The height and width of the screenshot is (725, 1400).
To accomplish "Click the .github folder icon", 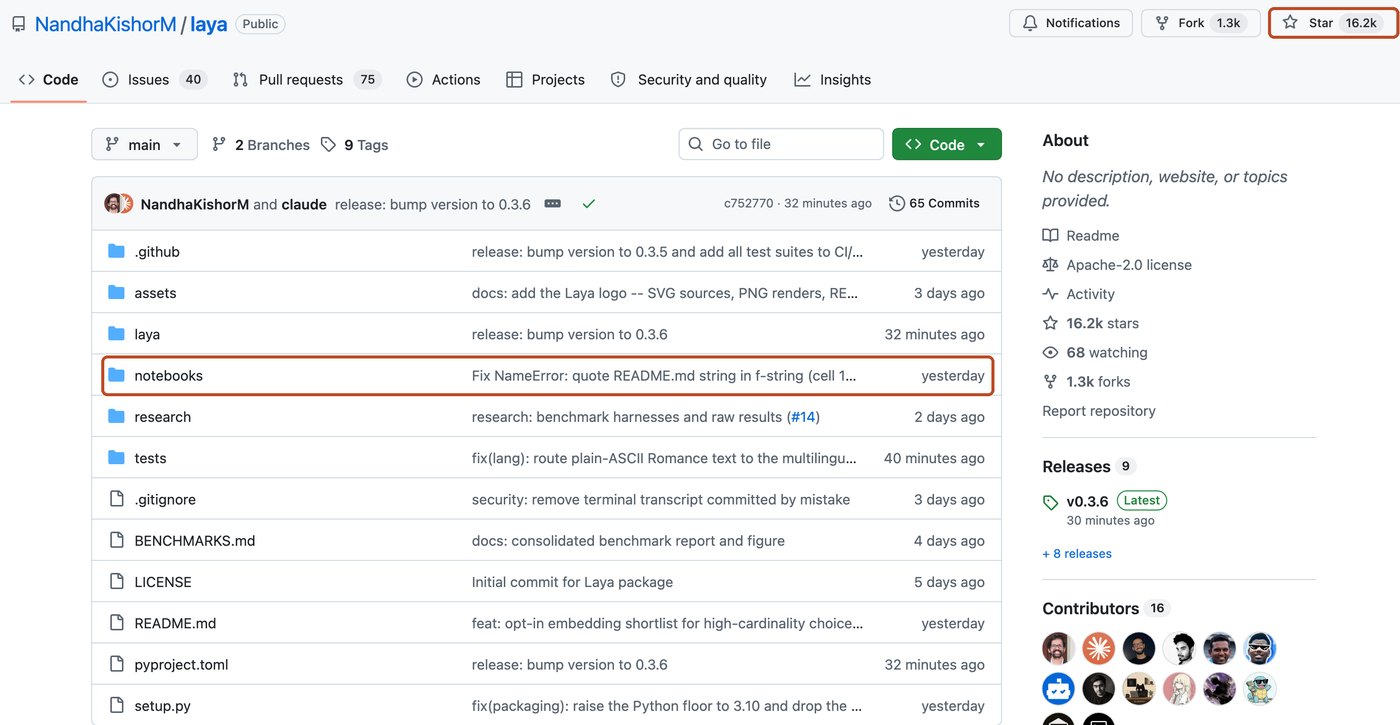I will [x=116, y=252].
